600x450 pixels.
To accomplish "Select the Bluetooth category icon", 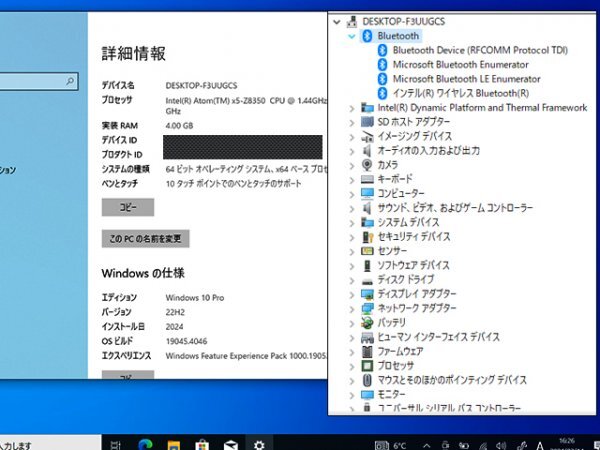I will (367, 36).
